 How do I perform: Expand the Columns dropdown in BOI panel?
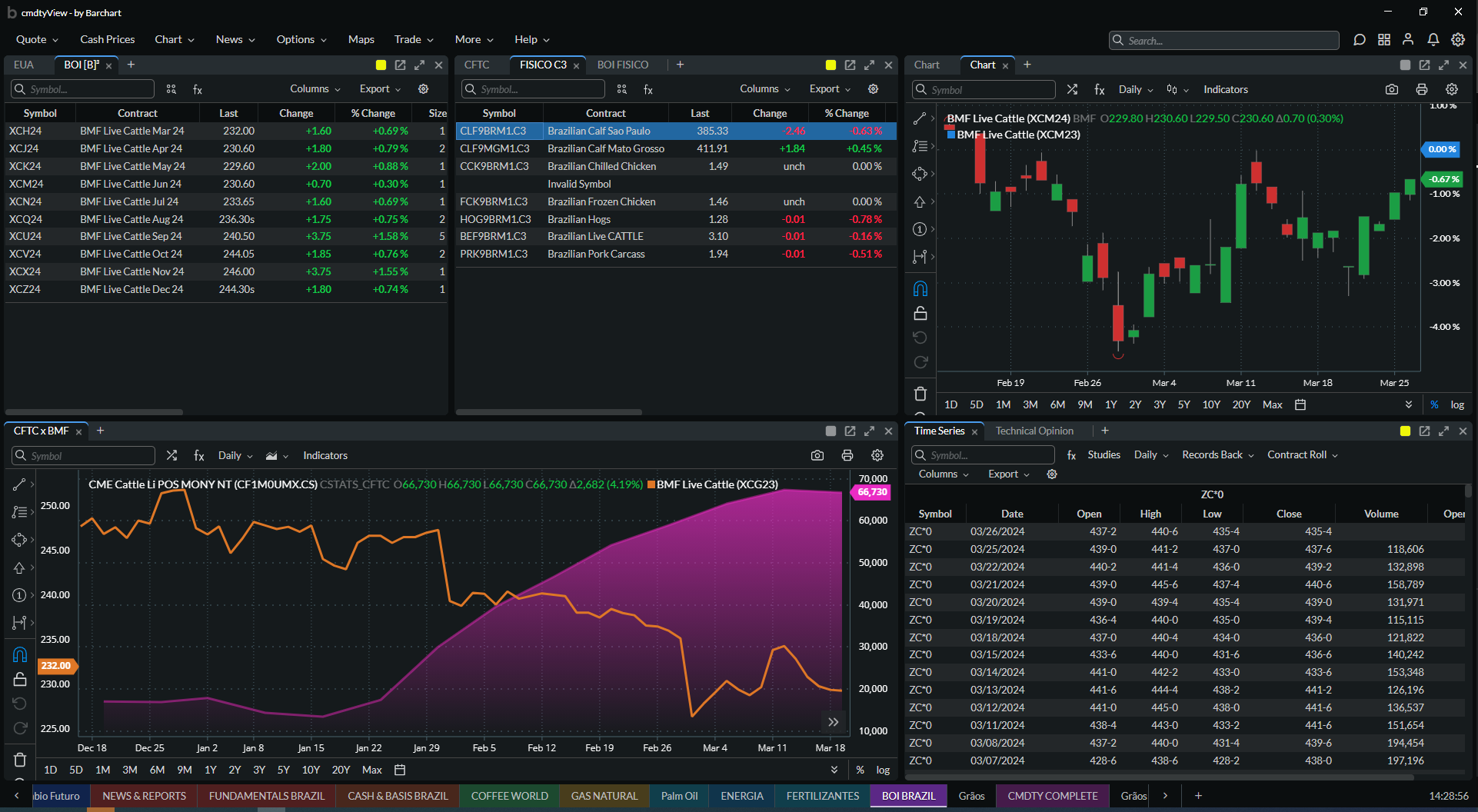tap(315, 89)
